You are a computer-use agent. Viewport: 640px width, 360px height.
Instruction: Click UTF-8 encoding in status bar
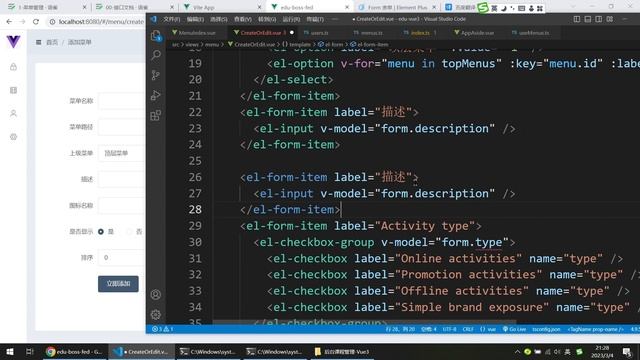pyautogui.click(x=449, y=329)
